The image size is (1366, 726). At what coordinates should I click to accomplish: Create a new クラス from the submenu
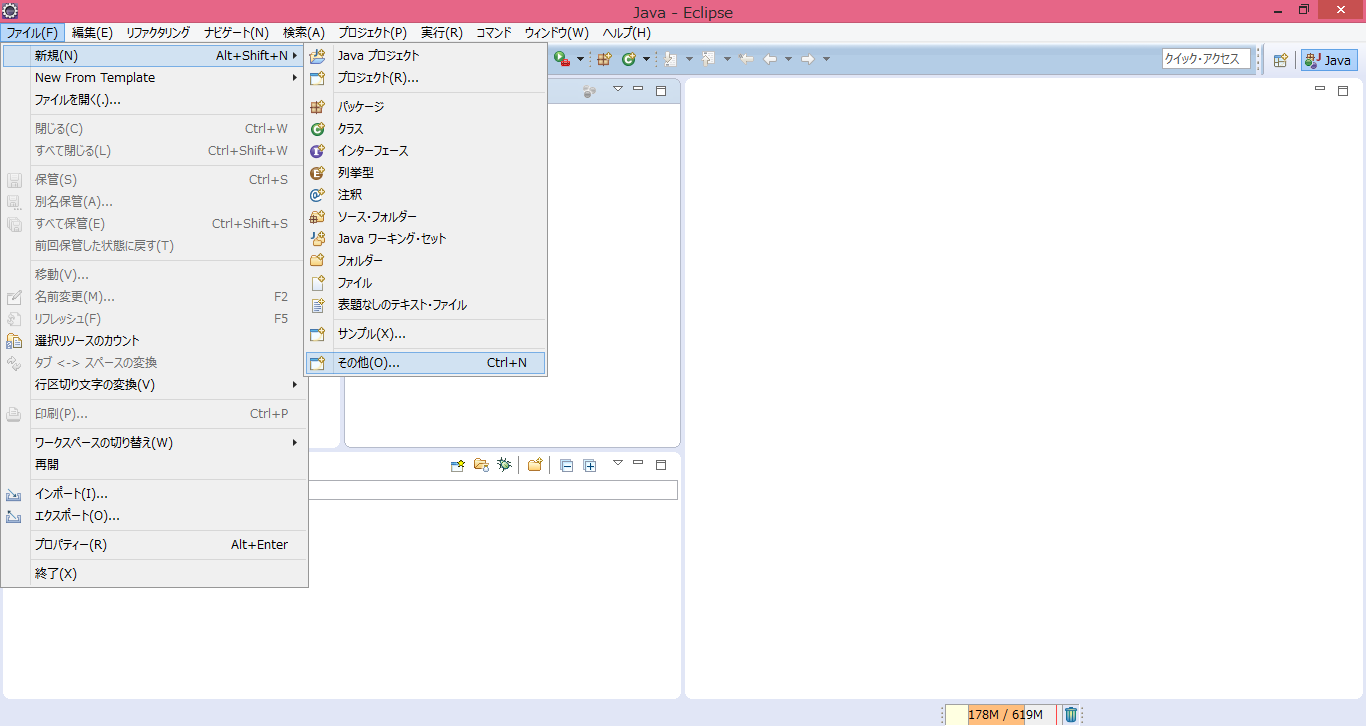click(426, 129)
